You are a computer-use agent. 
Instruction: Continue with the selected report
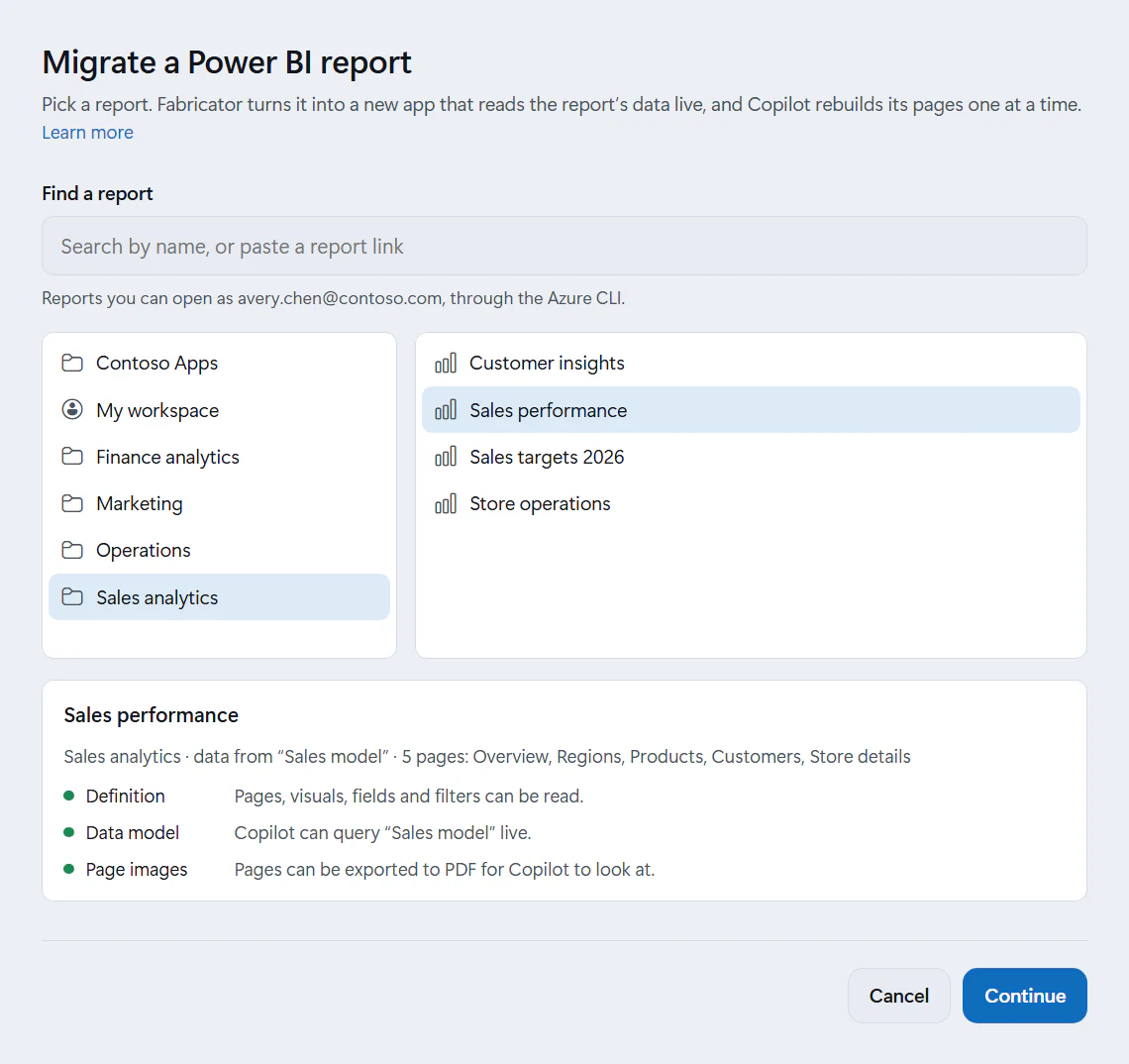(x=1025, y=996)
